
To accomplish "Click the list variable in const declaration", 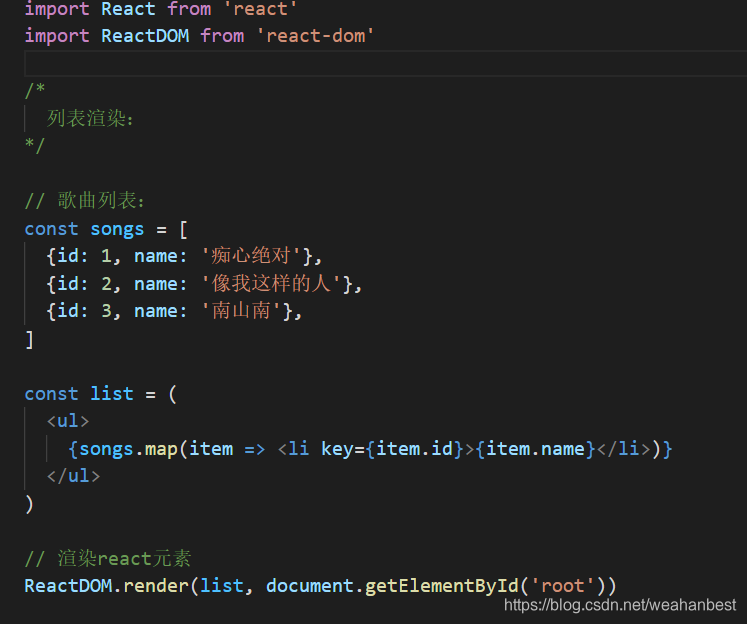I will tap(112, 394).
